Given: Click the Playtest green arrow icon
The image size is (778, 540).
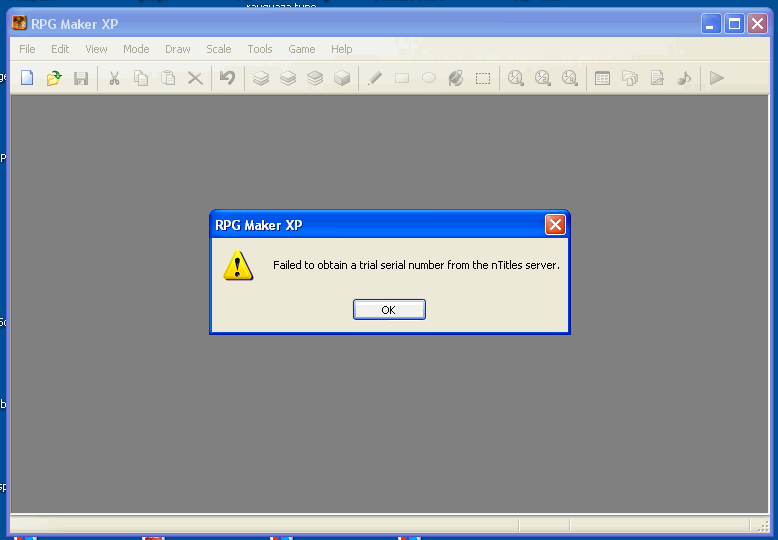Looking at the screenshot, I should pos(716,78).
